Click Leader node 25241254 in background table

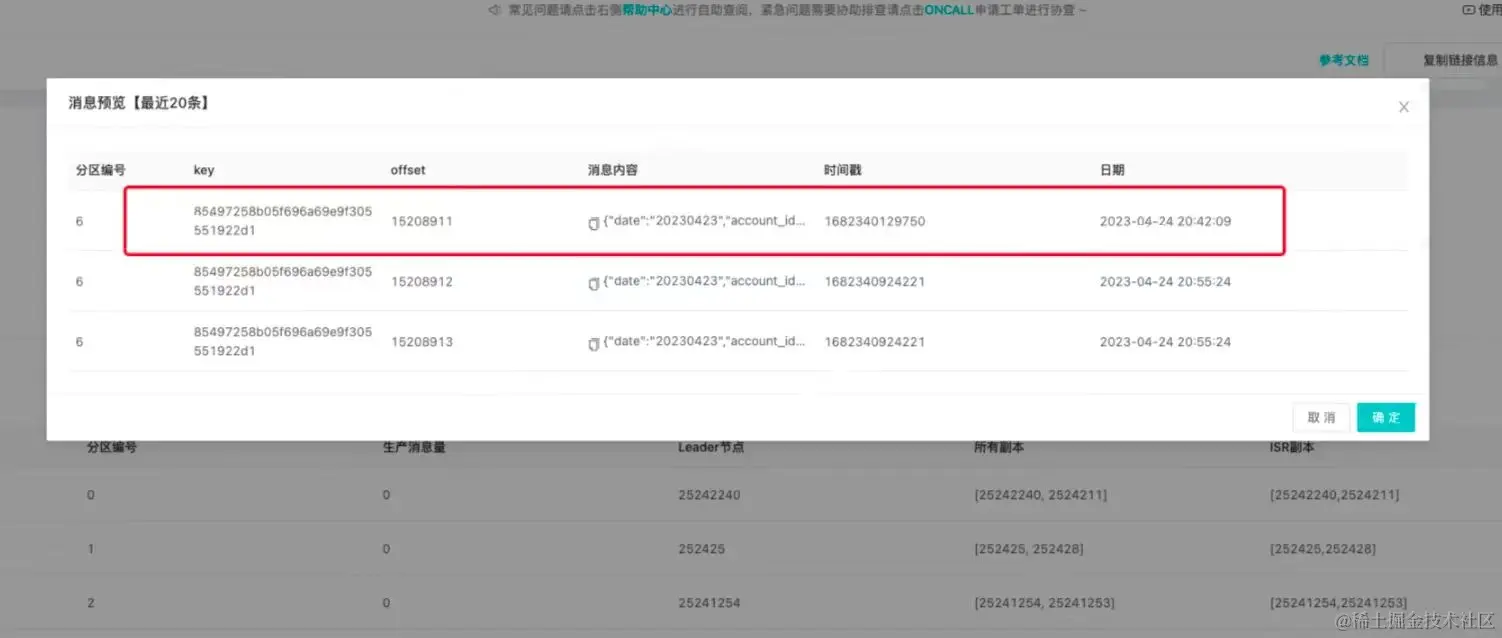coord(709,603)
